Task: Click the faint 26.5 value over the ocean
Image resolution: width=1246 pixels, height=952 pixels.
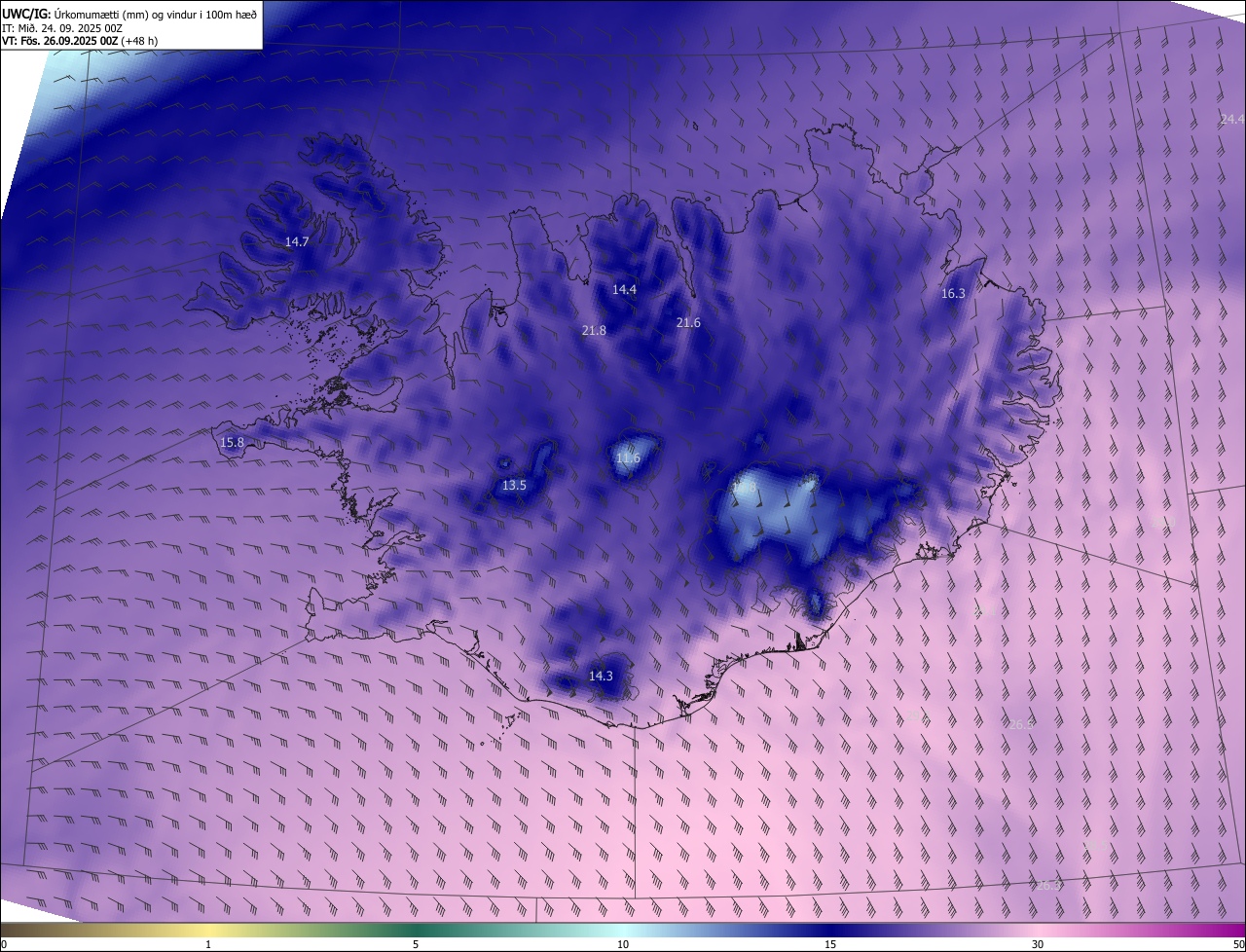Action: [1021, 725]
